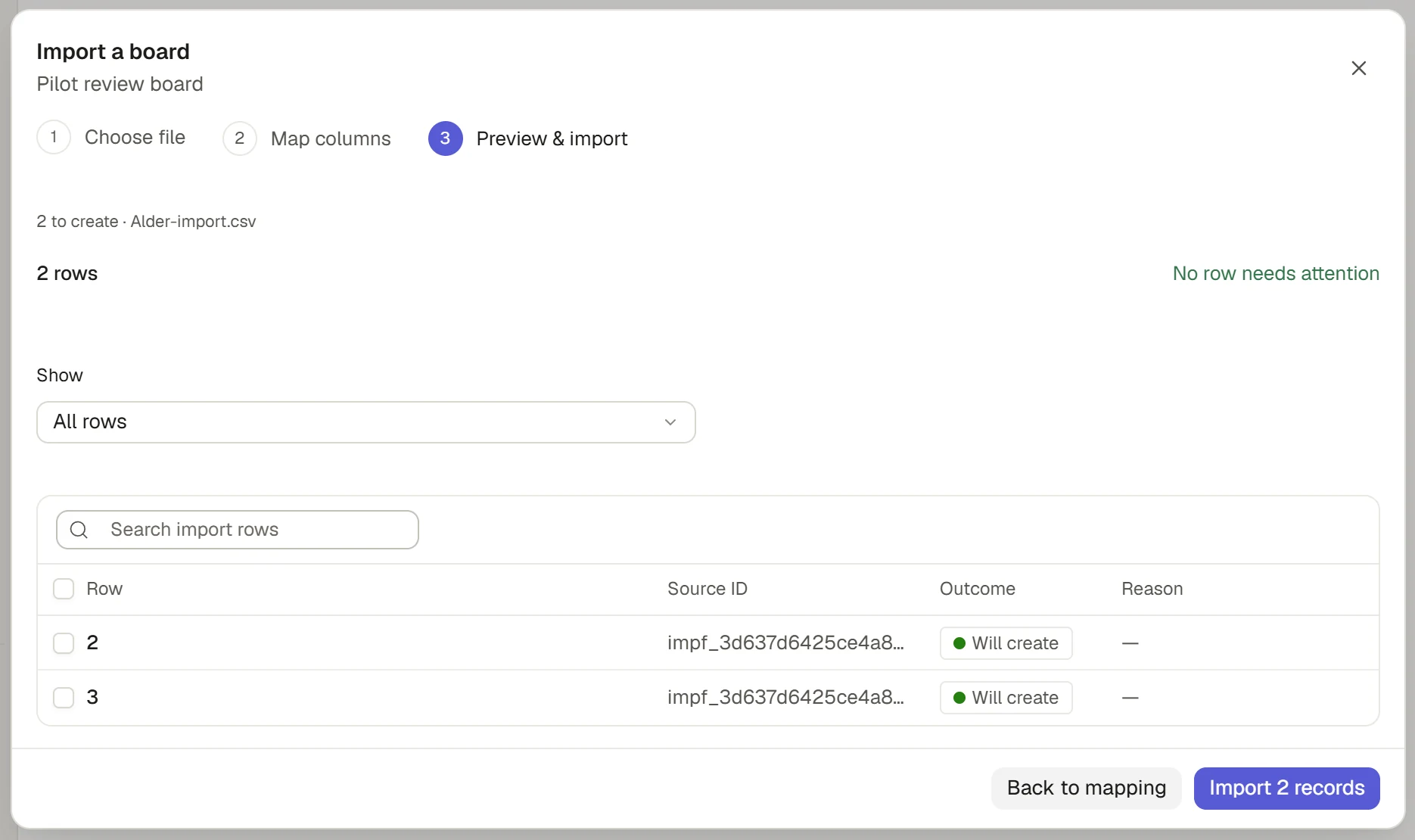1415x840 pixels.
Task: Click the Source ID column header
Action: click(707, 589)
